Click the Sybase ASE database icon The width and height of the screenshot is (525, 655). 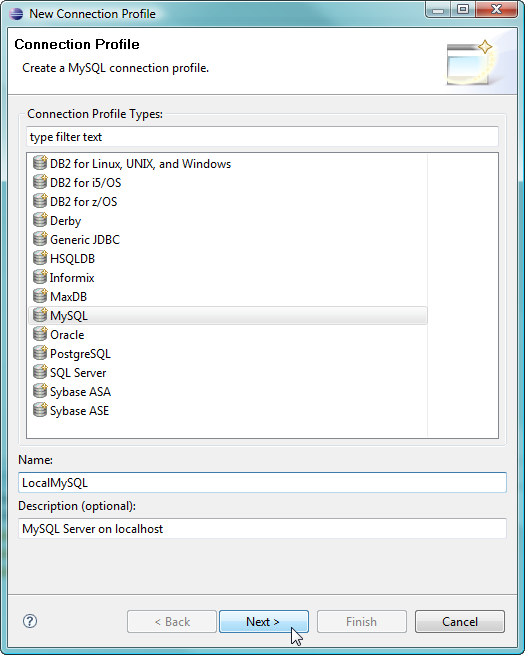(x=40, y=410)
